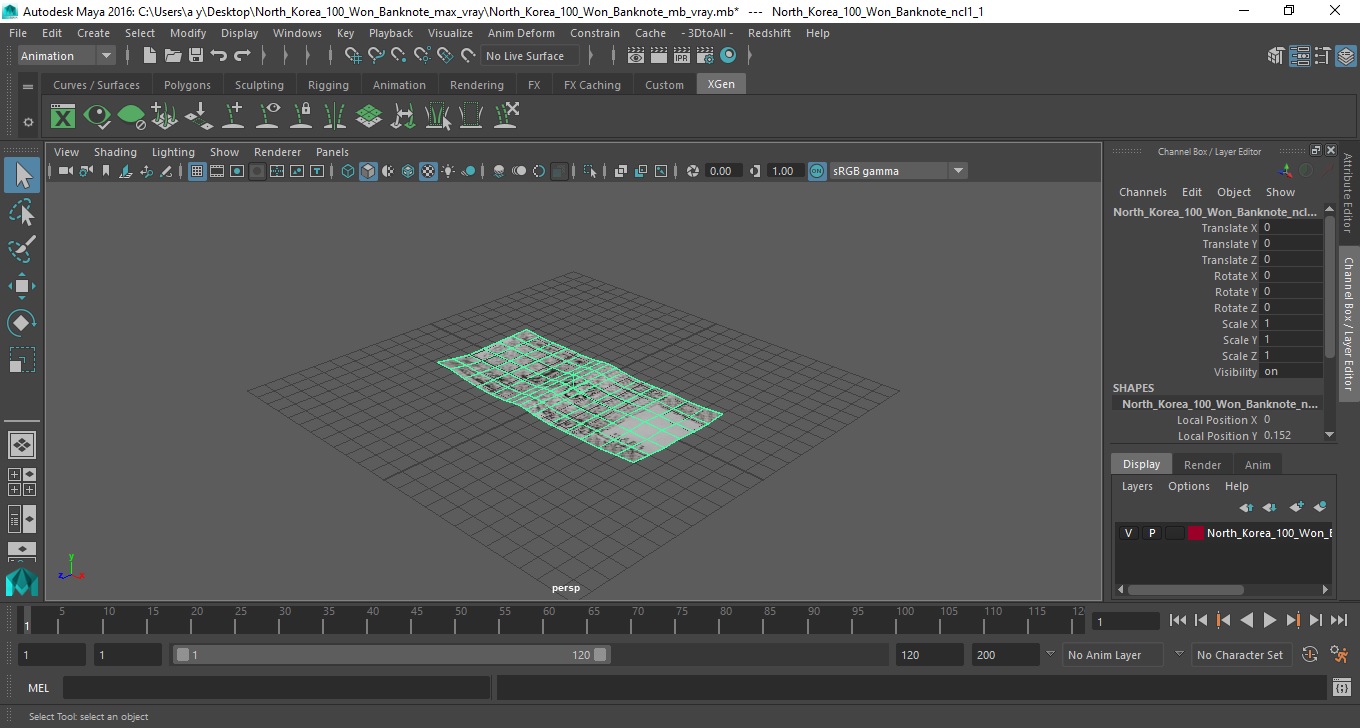
Task: Click the MEL command input field
Action: click(x=276, y=688)
